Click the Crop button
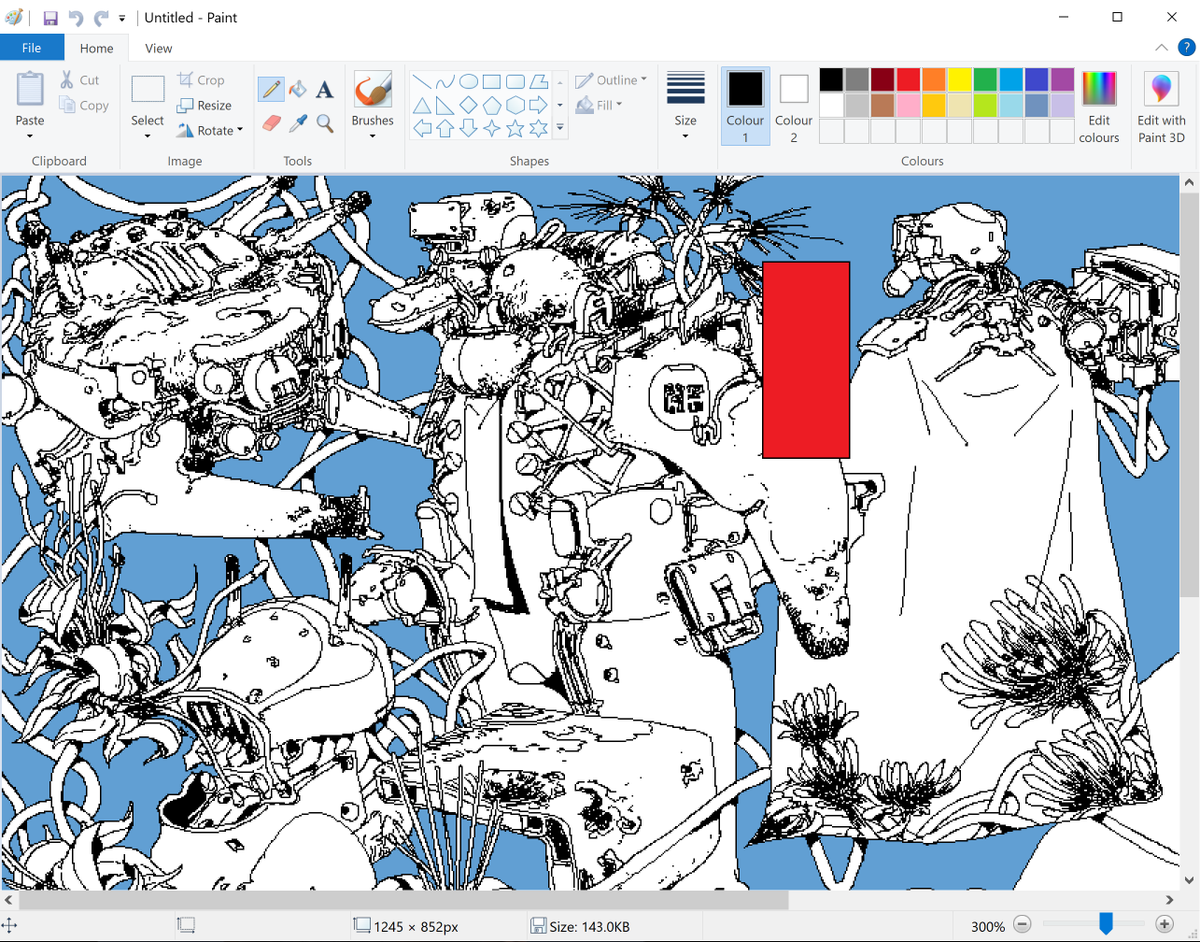1200x942 pixels. coord(201,80)
